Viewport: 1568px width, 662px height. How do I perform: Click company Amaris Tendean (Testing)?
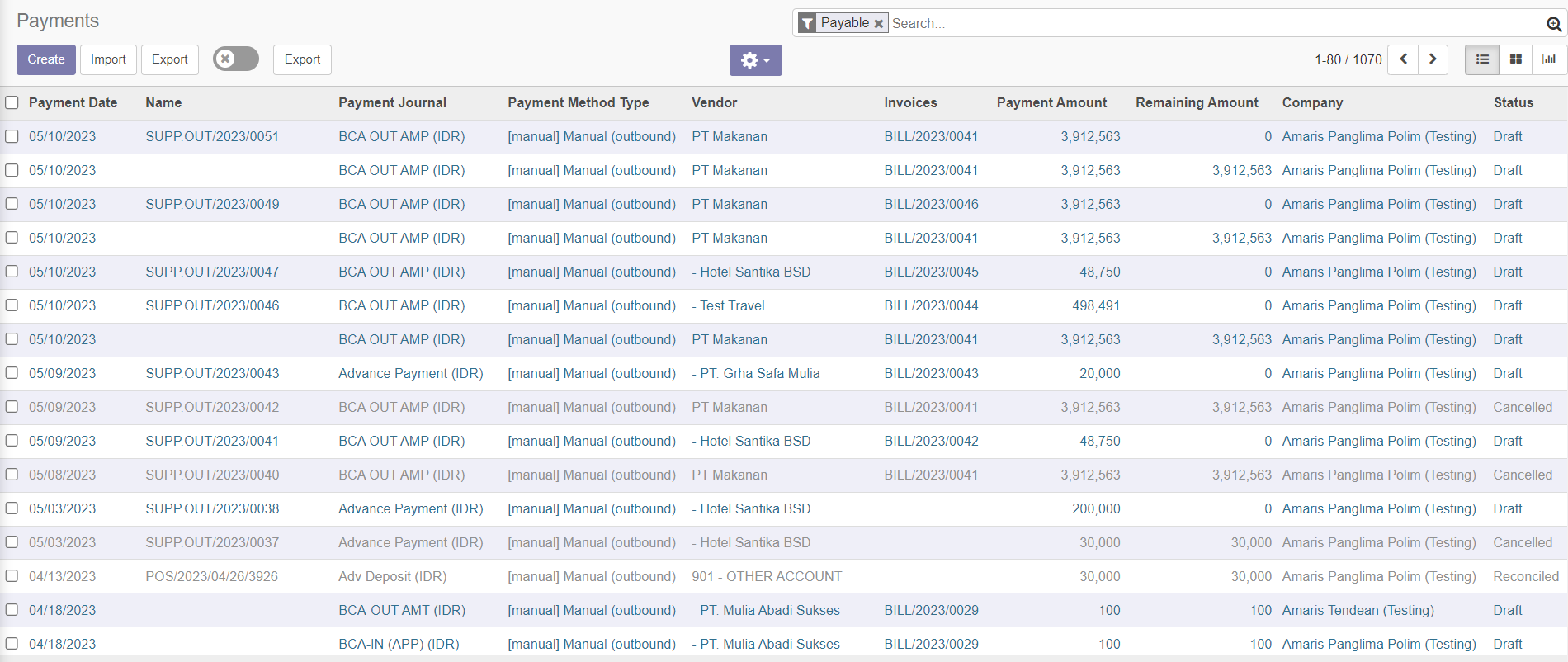[x=1358, y=610]
